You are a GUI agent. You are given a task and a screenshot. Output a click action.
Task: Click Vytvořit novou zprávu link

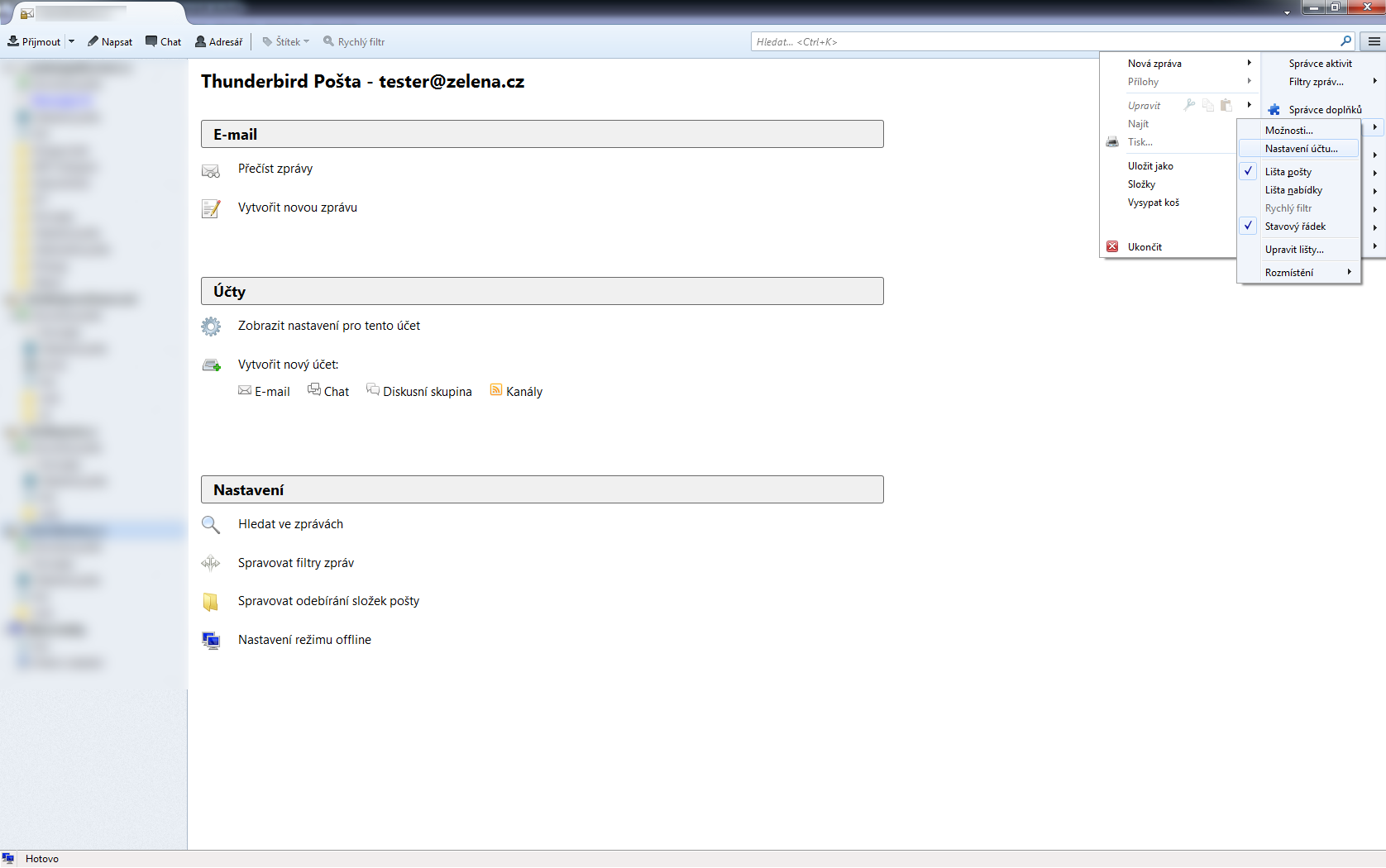[298, 207]
